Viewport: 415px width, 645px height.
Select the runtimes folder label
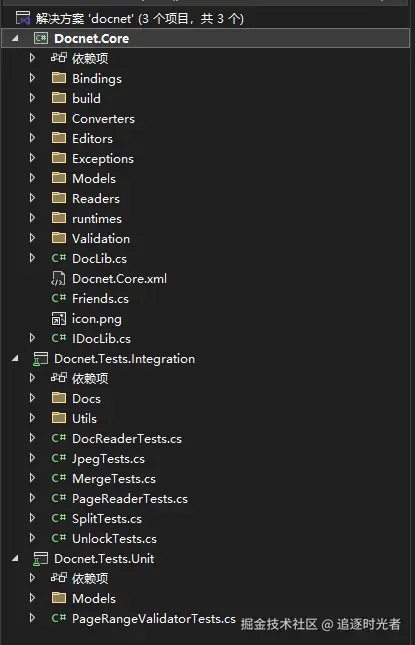click(x=97, y=218)
